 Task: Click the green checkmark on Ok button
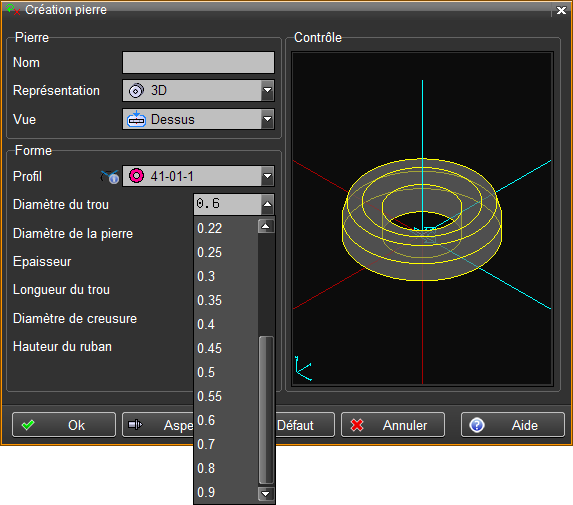point(28,425)
